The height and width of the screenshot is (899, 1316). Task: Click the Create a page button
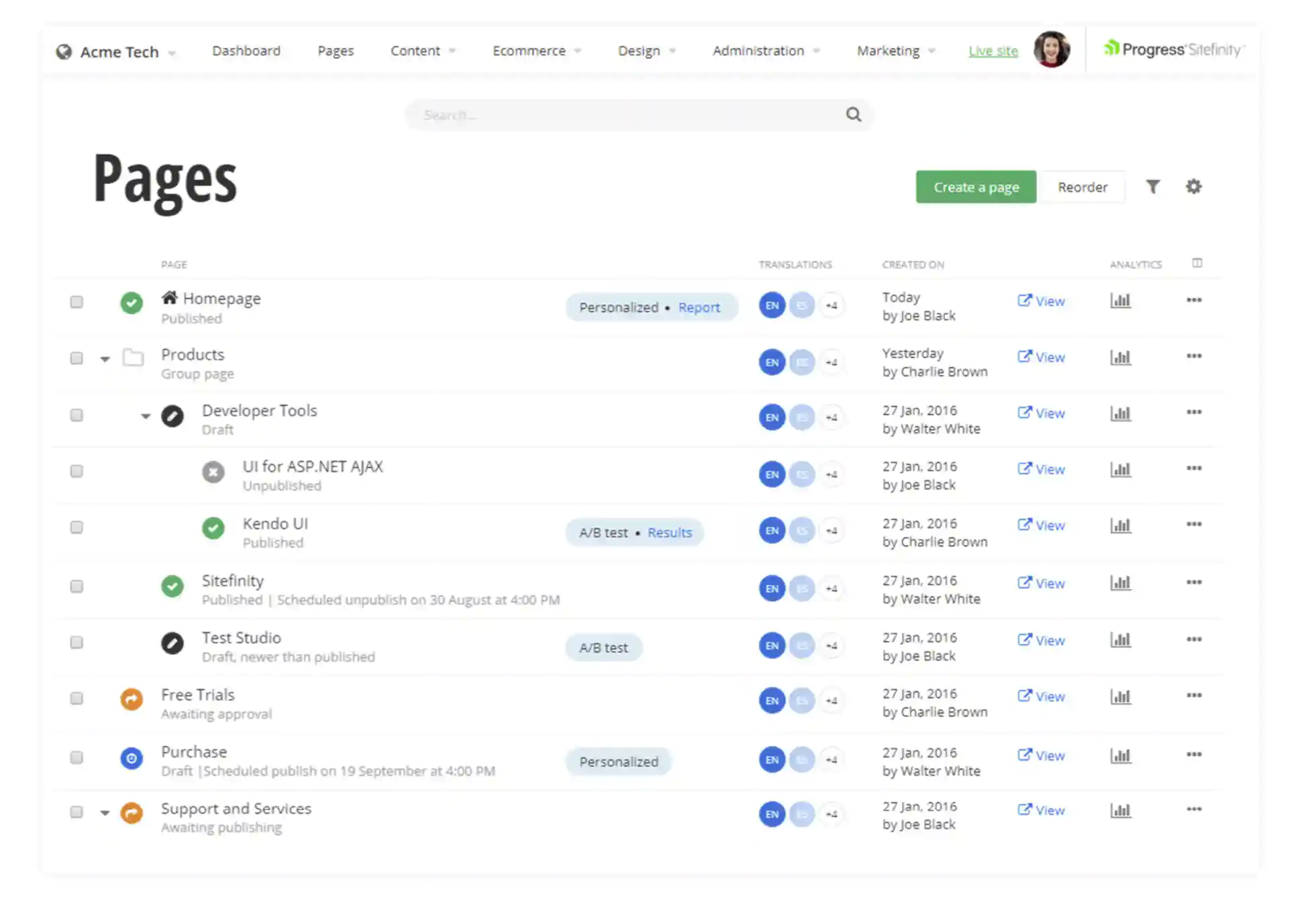[x=976, y=187]
